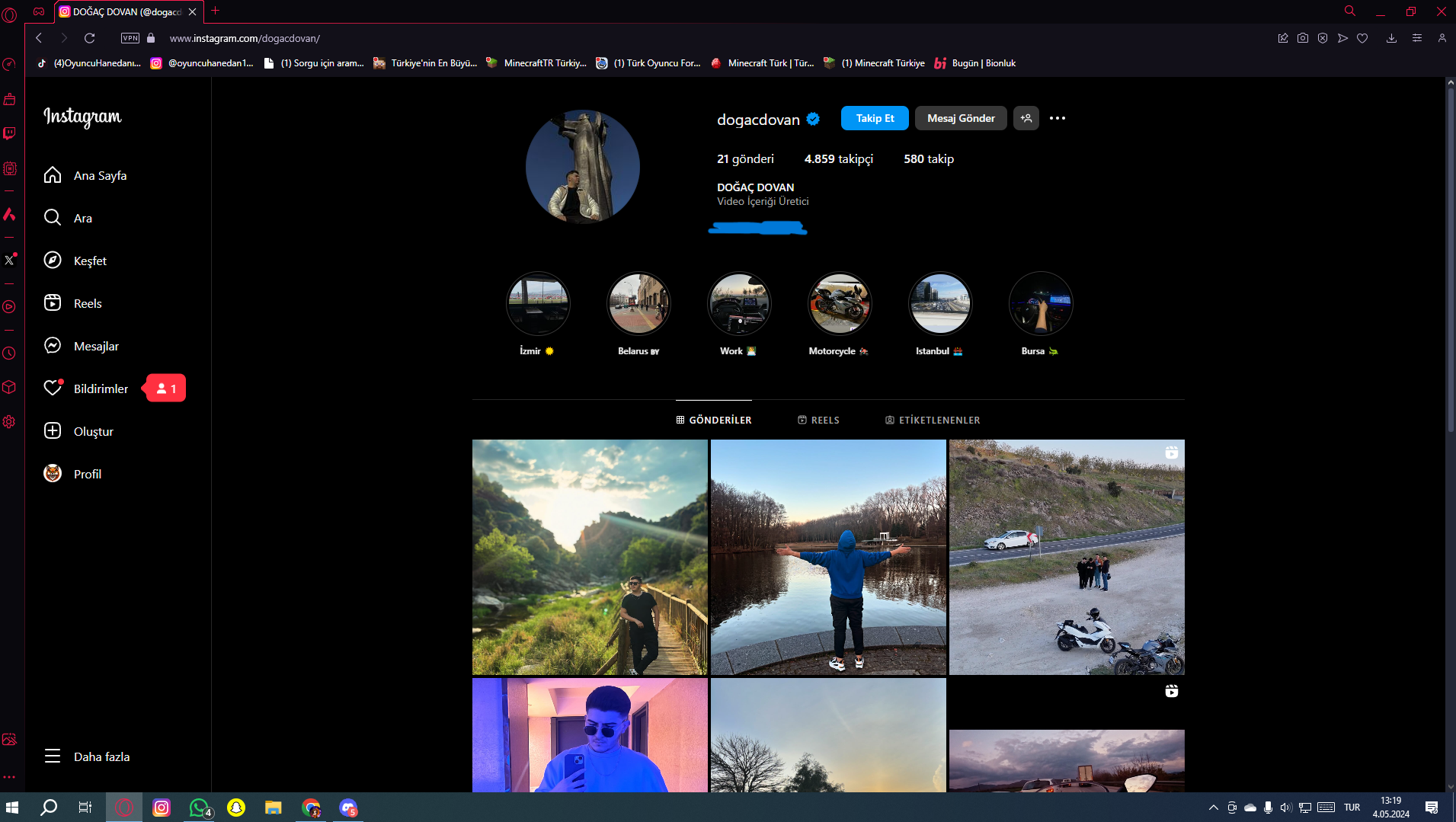Open the Ara search panel

click(68, 218)
